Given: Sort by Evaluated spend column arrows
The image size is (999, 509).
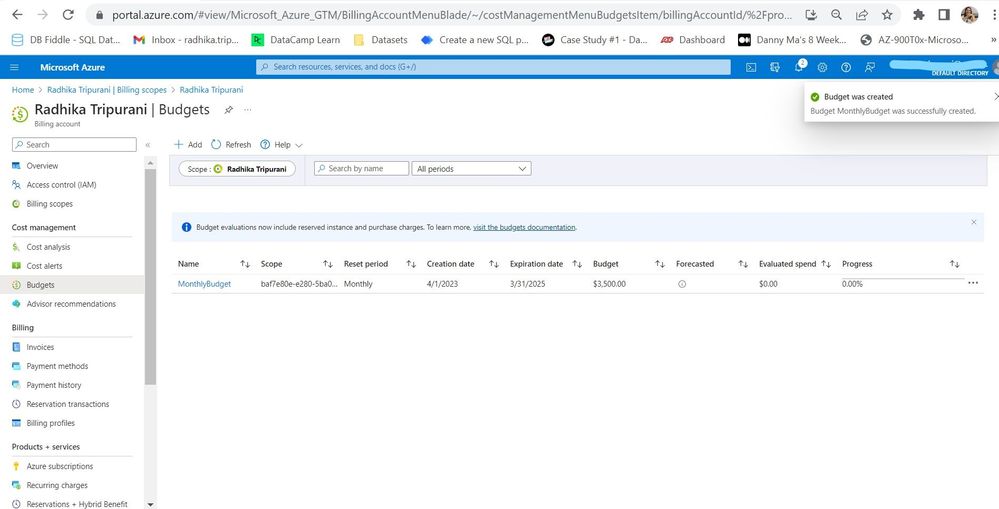Looking at the screenshot, I should click(826, 264).
